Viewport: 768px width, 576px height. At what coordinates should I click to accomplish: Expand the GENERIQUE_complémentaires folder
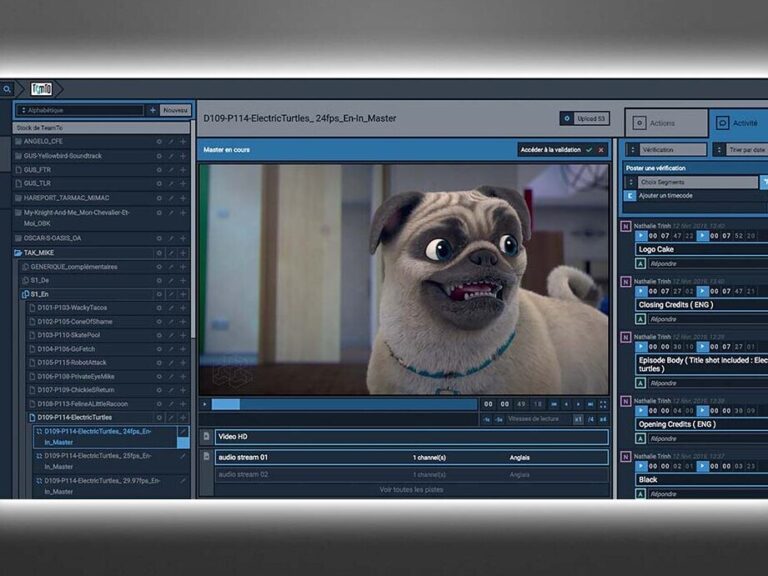click(x=25, y=267)
